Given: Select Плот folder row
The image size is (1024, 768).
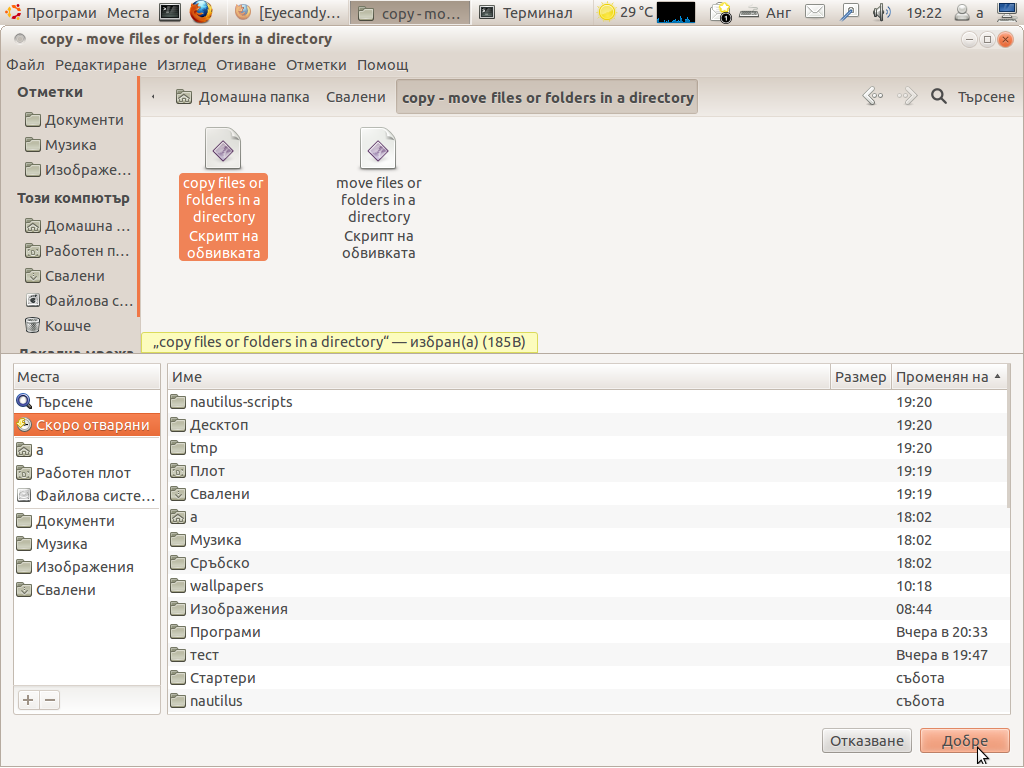Looking at the screenshot, I should [x=588, y=471].
